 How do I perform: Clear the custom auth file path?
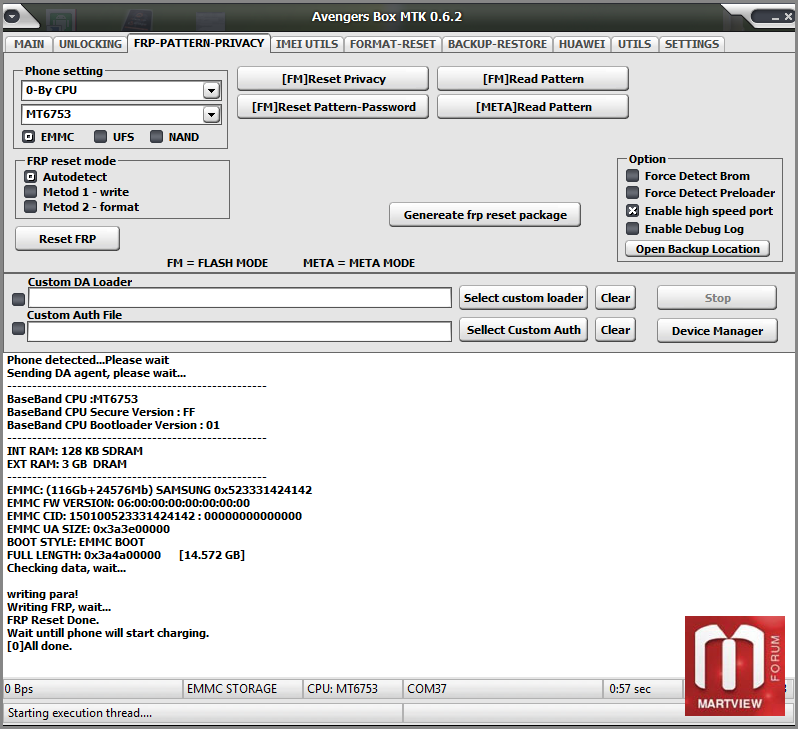point(615,330)
